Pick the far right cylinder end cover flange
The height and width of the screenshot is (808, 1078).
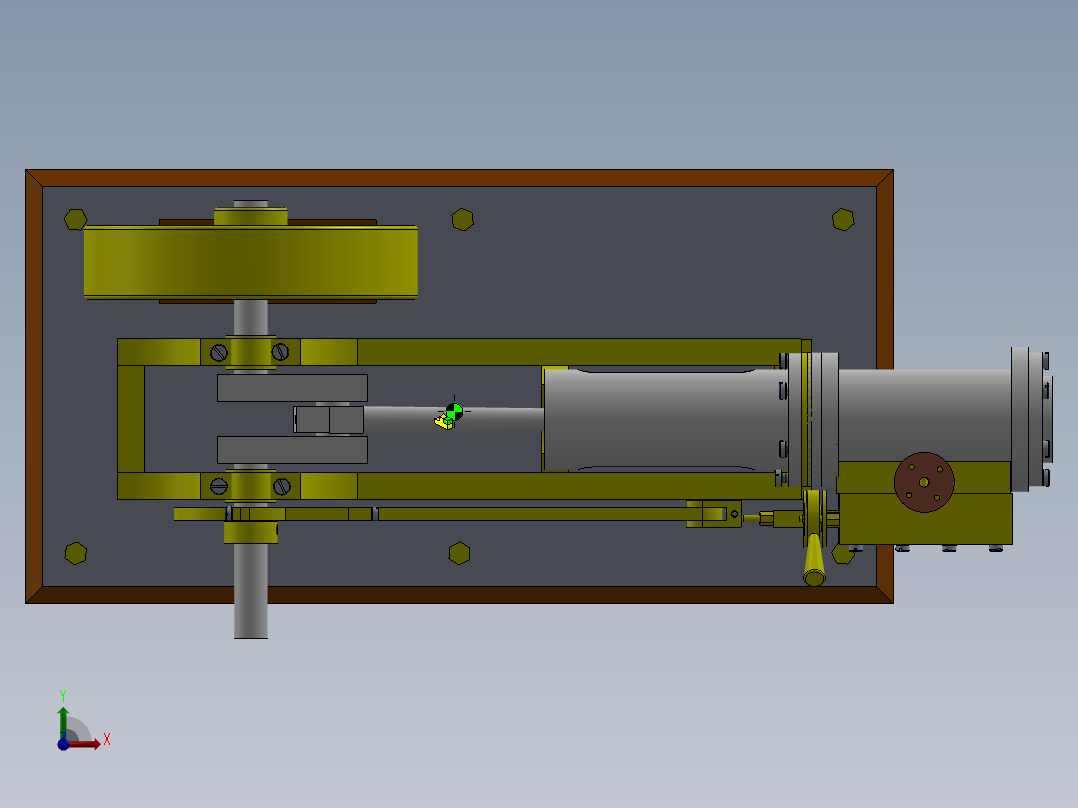coord(1020,419)
